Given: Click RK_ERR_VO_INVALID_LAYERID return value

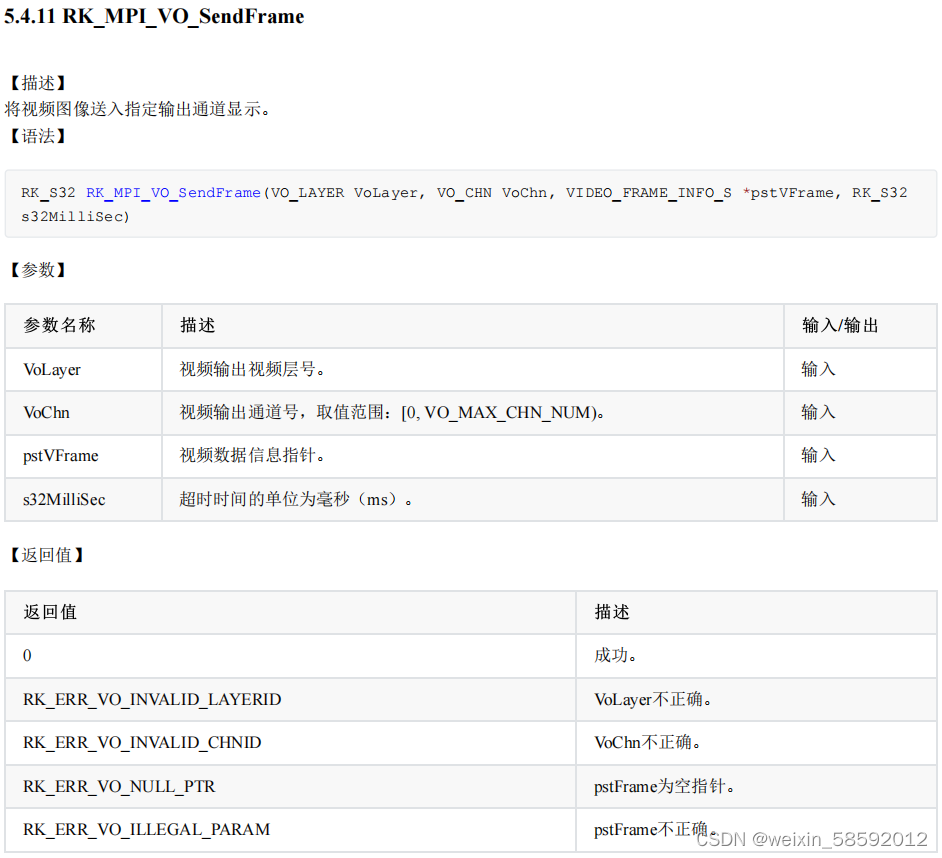Looking at the screenshot, I should 151,699.
